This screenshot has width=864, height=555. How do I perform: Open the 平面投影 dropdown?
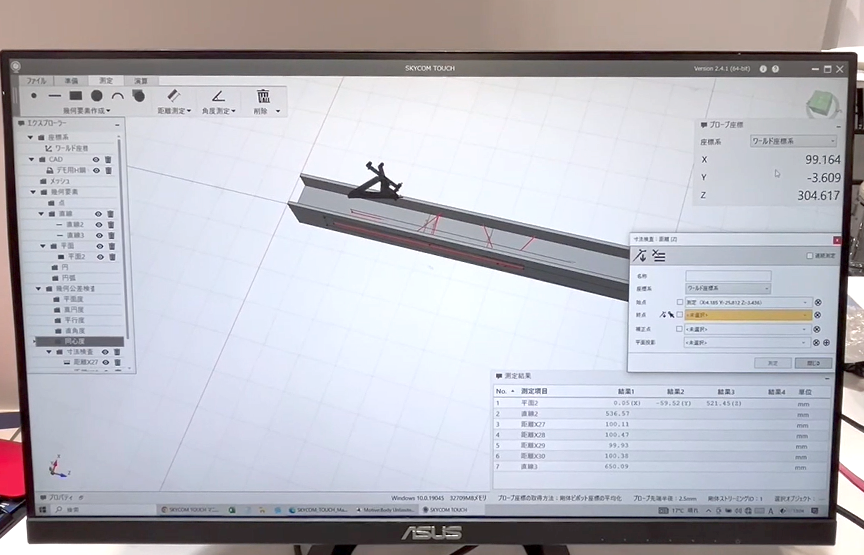[747, 342]
